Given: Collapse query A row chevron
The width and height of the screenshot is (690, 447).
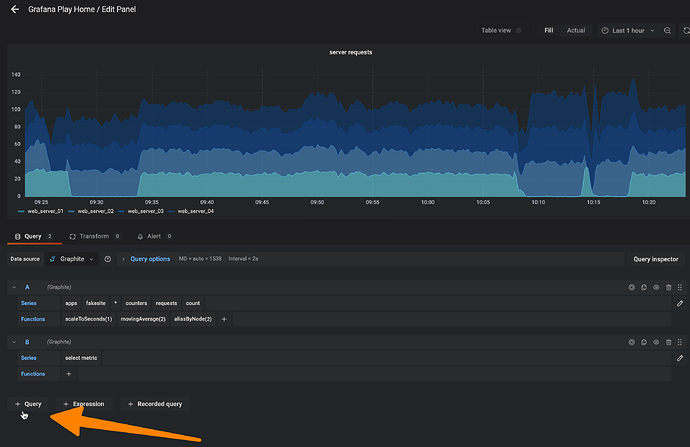Looking at the screenshot, I should [x=14, y=287].
